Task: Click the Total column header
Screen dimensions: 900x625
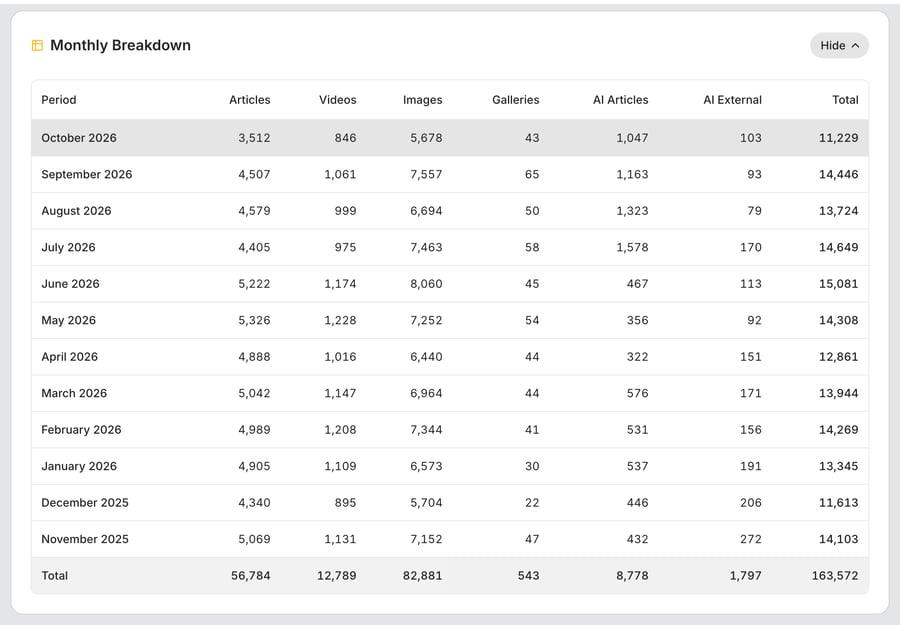Action: (845, 100)
